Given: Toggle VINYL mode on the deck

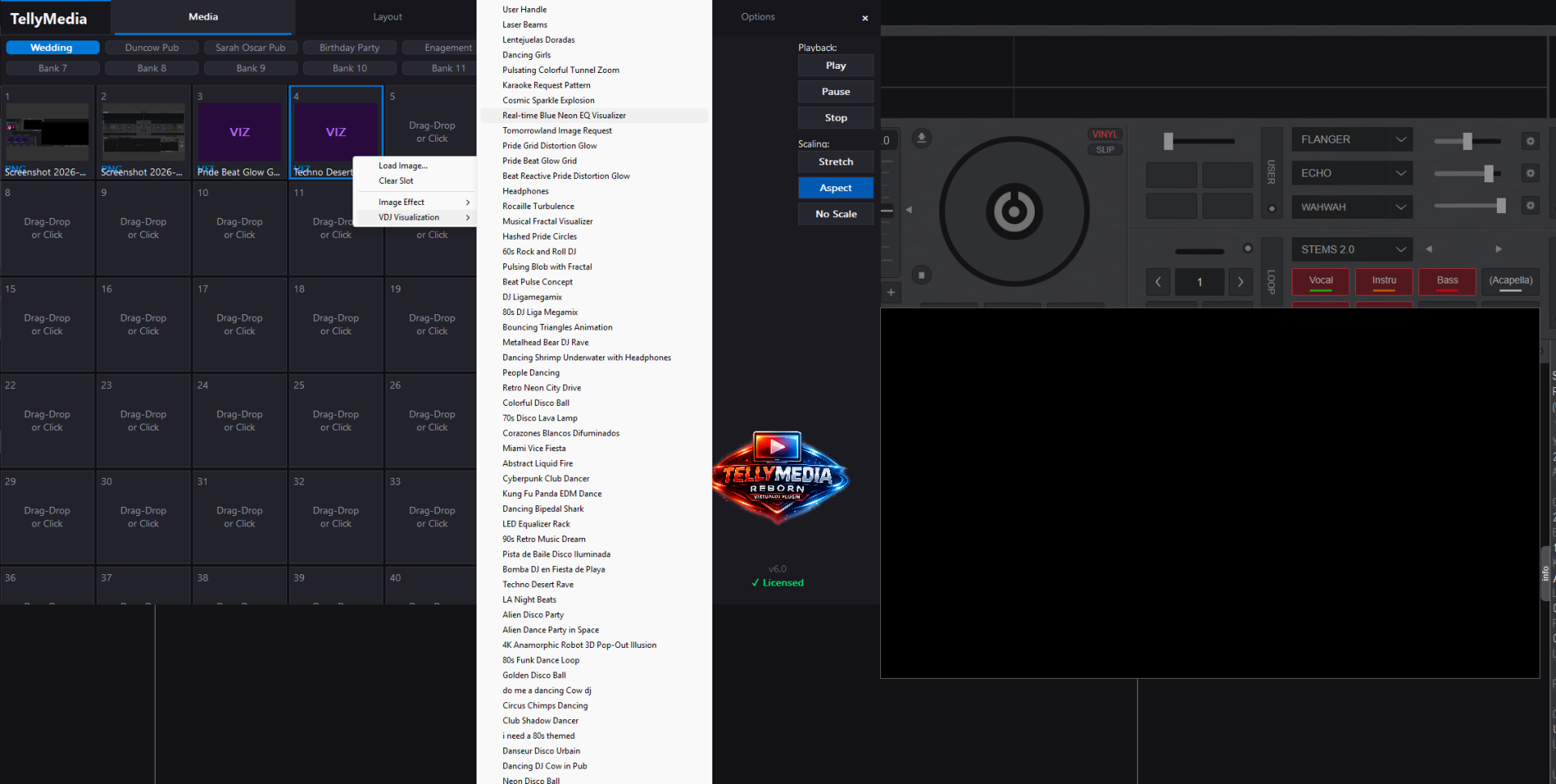Looking at the screenshot, I should coord(1105,134).
